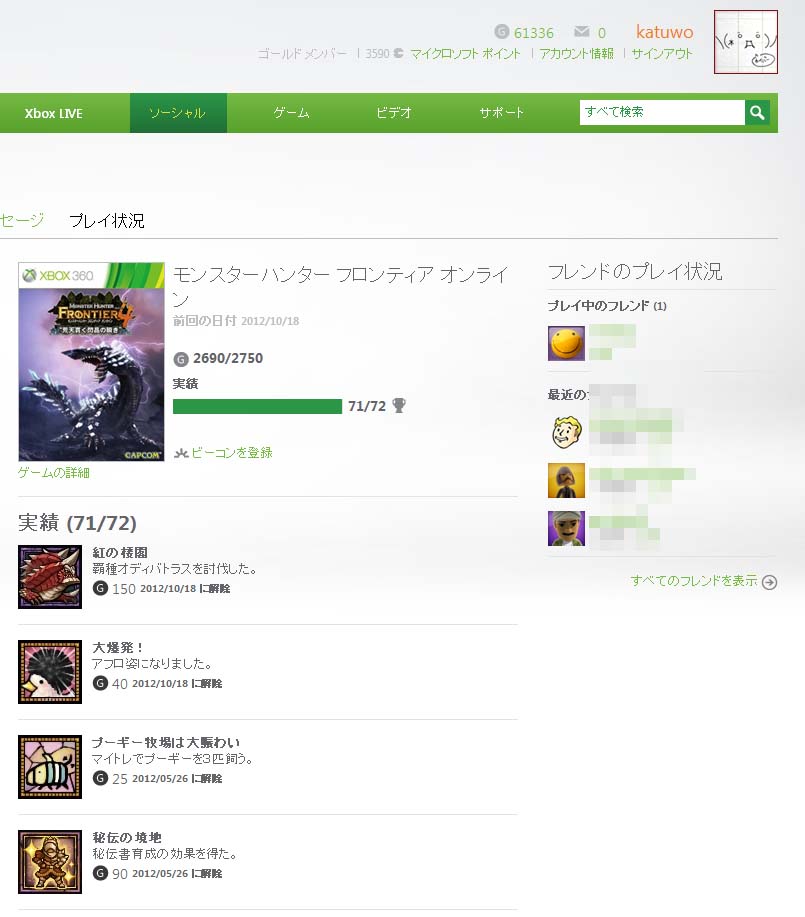
Task: Click the 秘伝の境地 achievement title
Action: point(127,837)
